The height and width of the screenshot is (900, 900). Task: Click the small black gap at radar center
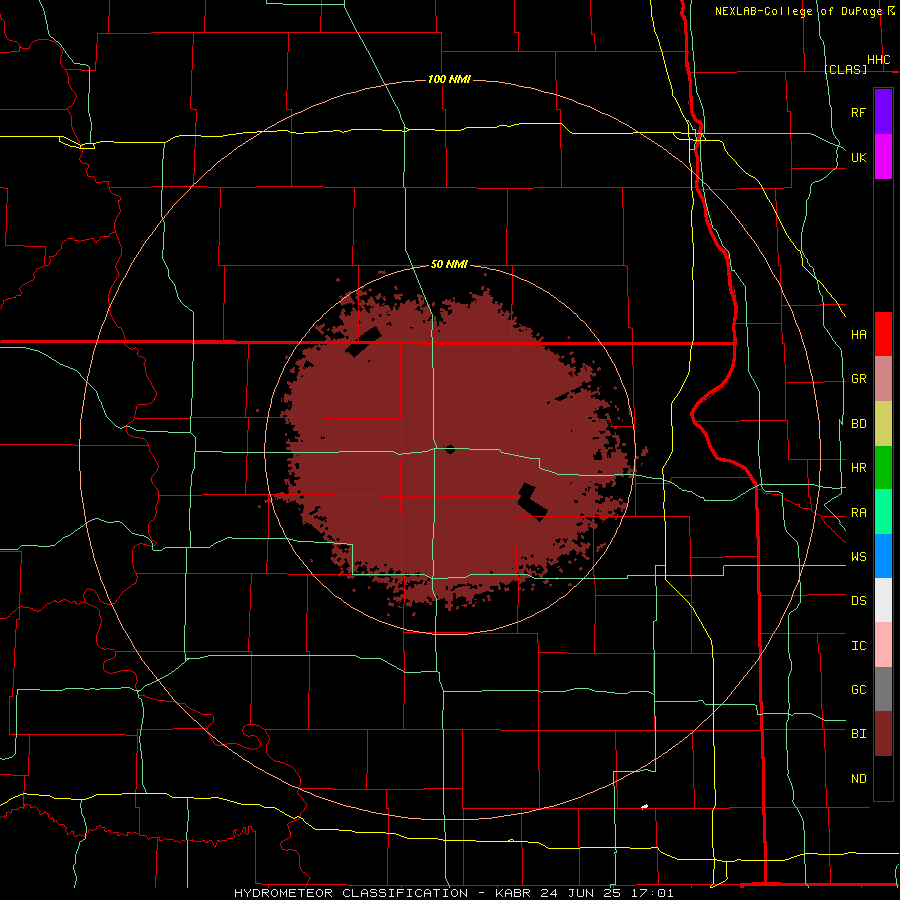click(451, 449)
